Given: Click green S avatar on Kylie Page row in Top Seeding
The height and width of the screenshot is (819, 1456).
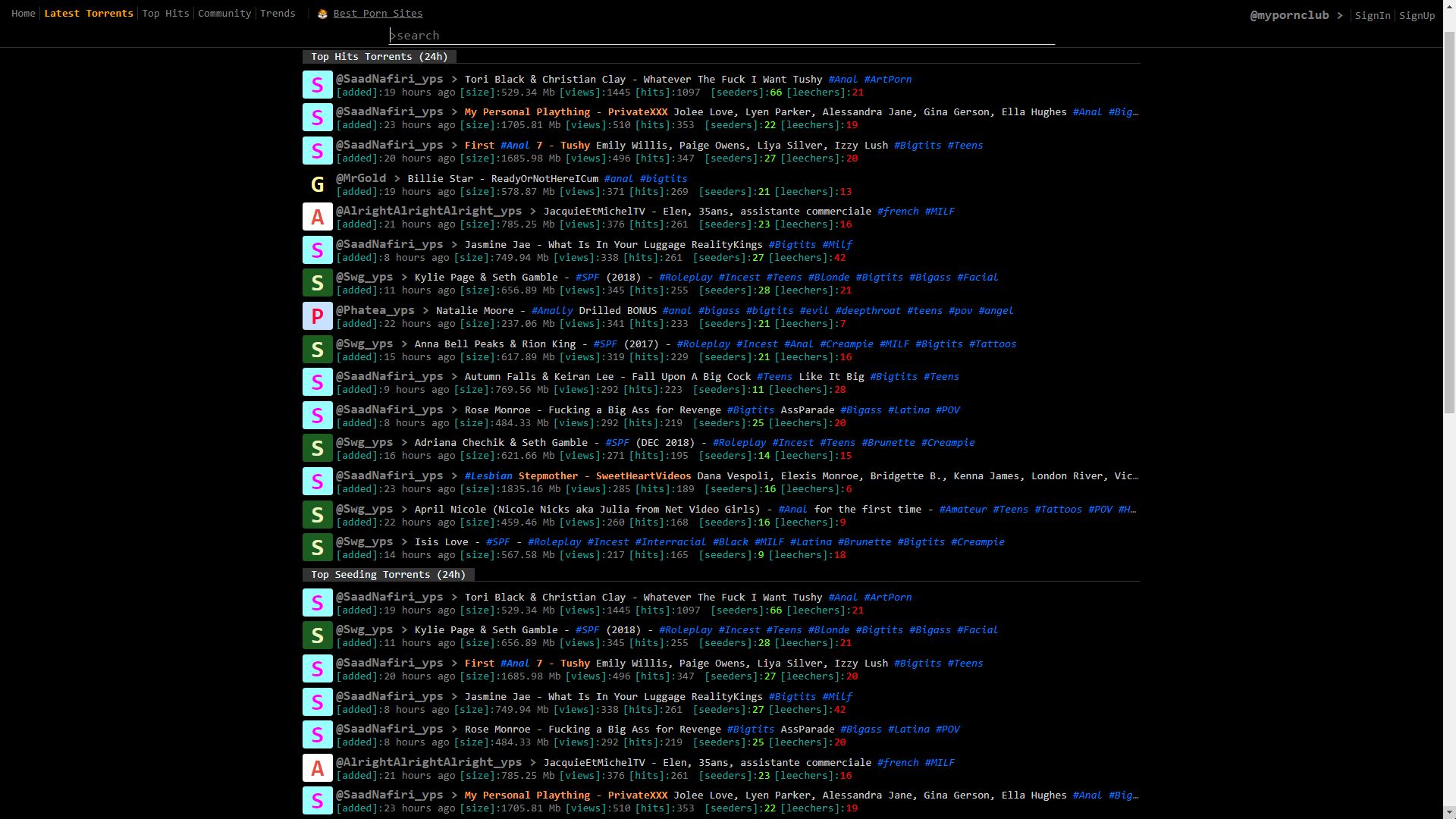Looking at the screenshot, I should (318, 635).
